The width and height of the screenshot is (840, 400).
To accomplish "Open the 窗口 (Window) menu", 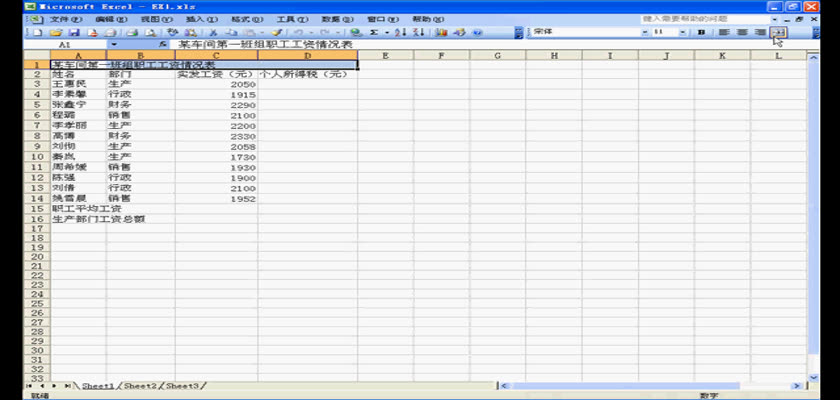I will [x=383, y=19].
